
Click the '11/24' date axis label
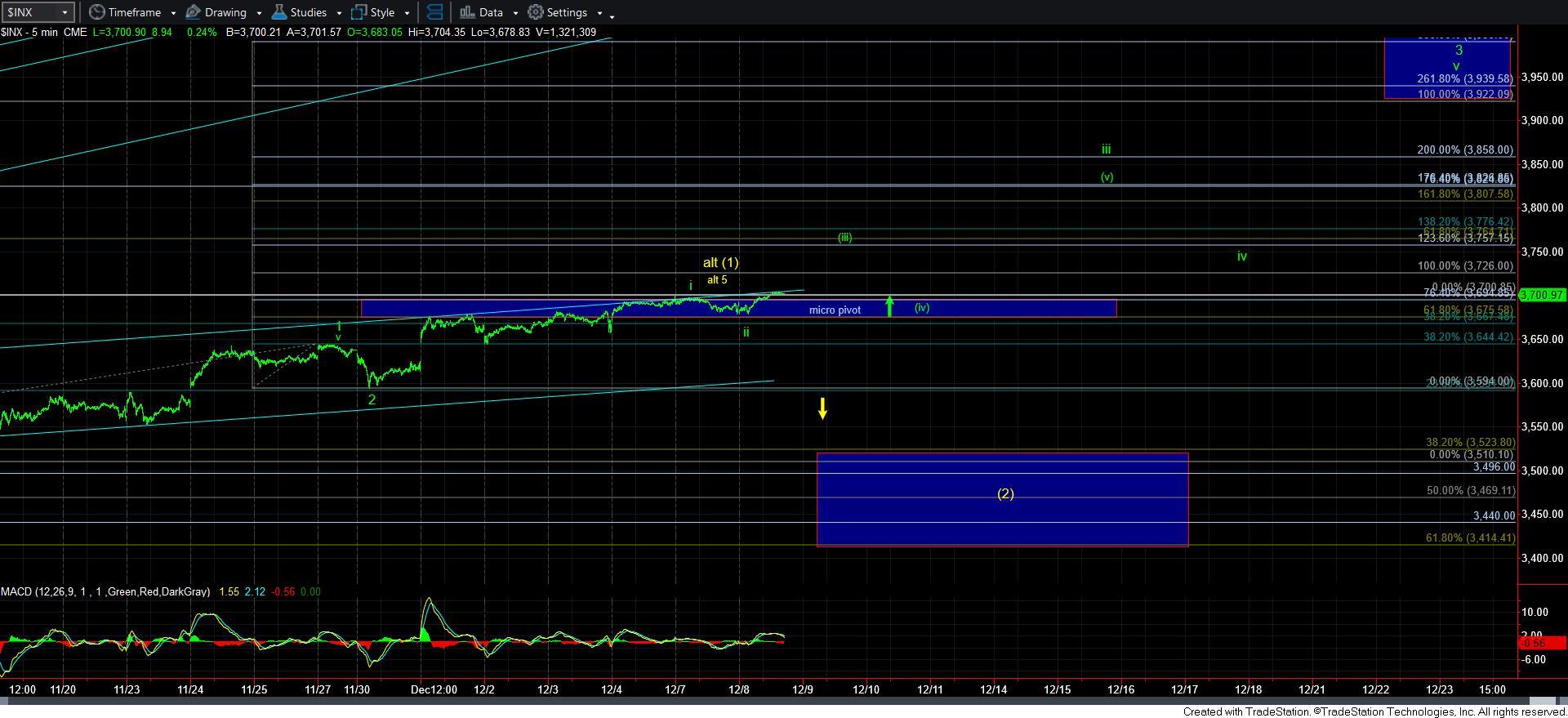point(190,689)
